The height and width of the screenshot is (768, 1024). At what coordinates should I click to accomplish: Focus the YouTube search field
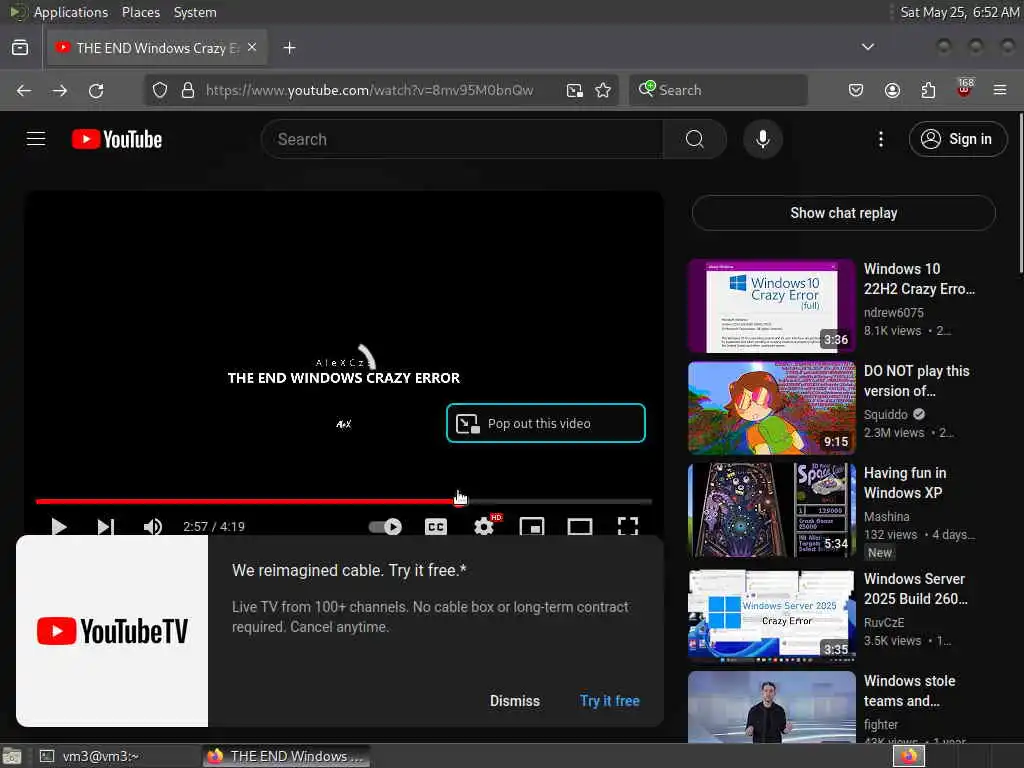coord(462,139)
